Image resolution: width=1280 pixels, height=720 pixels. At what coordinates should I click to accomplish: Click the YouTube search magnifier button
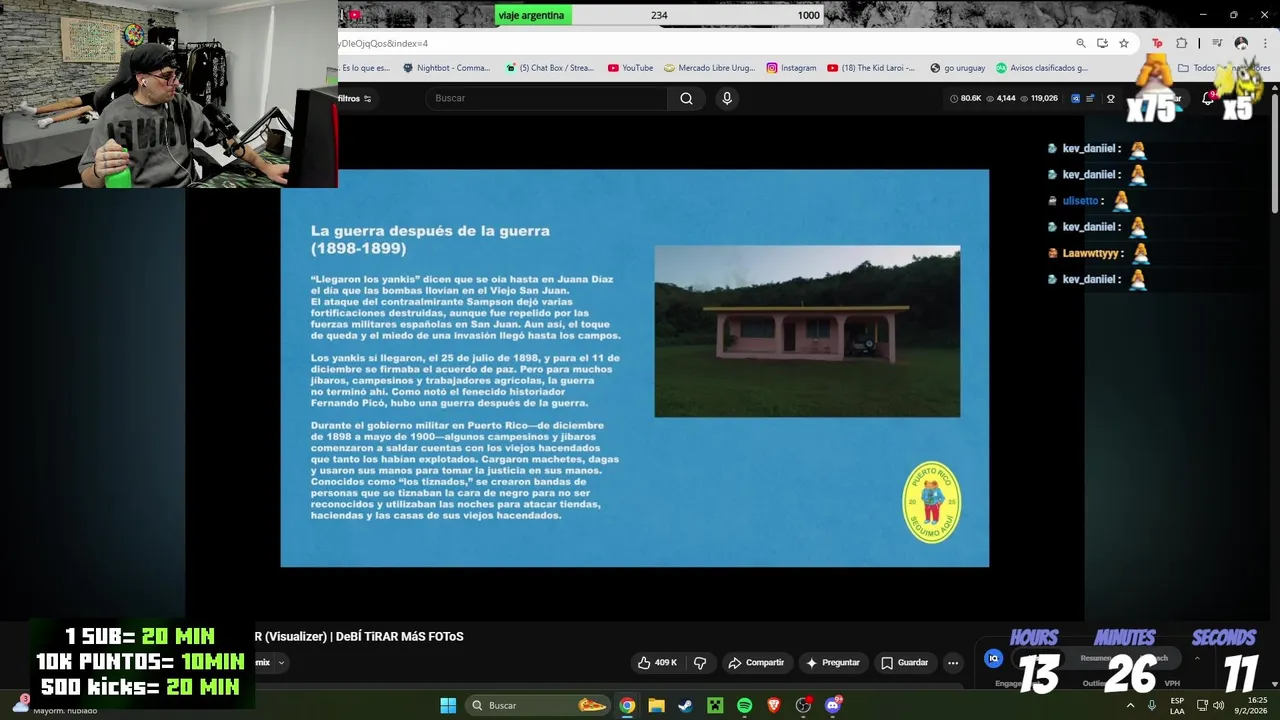pos(686,98)
